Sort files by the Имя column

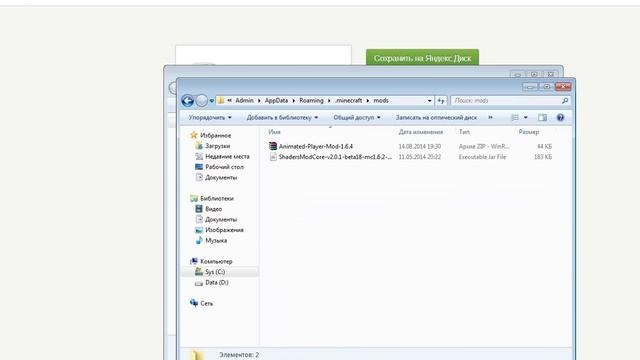click(274, 132)
